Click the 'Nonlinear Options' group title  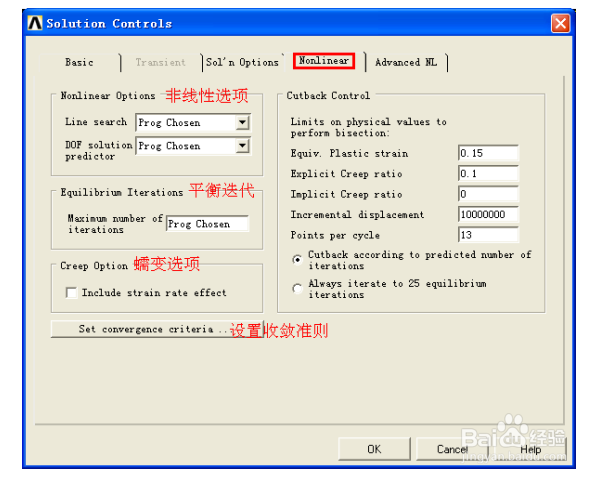point(108,96)
